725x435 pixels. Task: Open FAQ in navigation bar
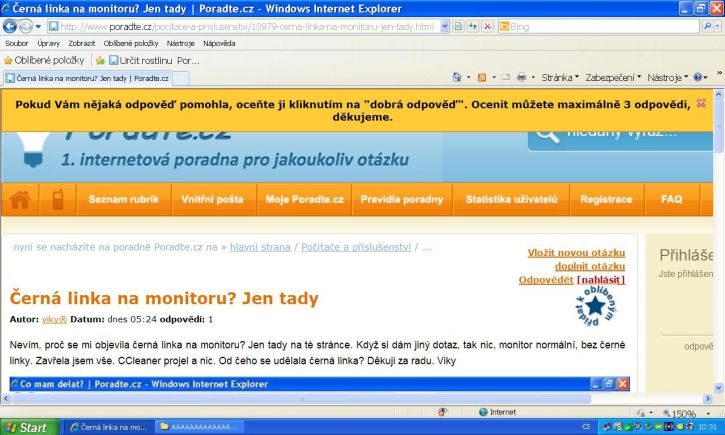click(672, 200)
